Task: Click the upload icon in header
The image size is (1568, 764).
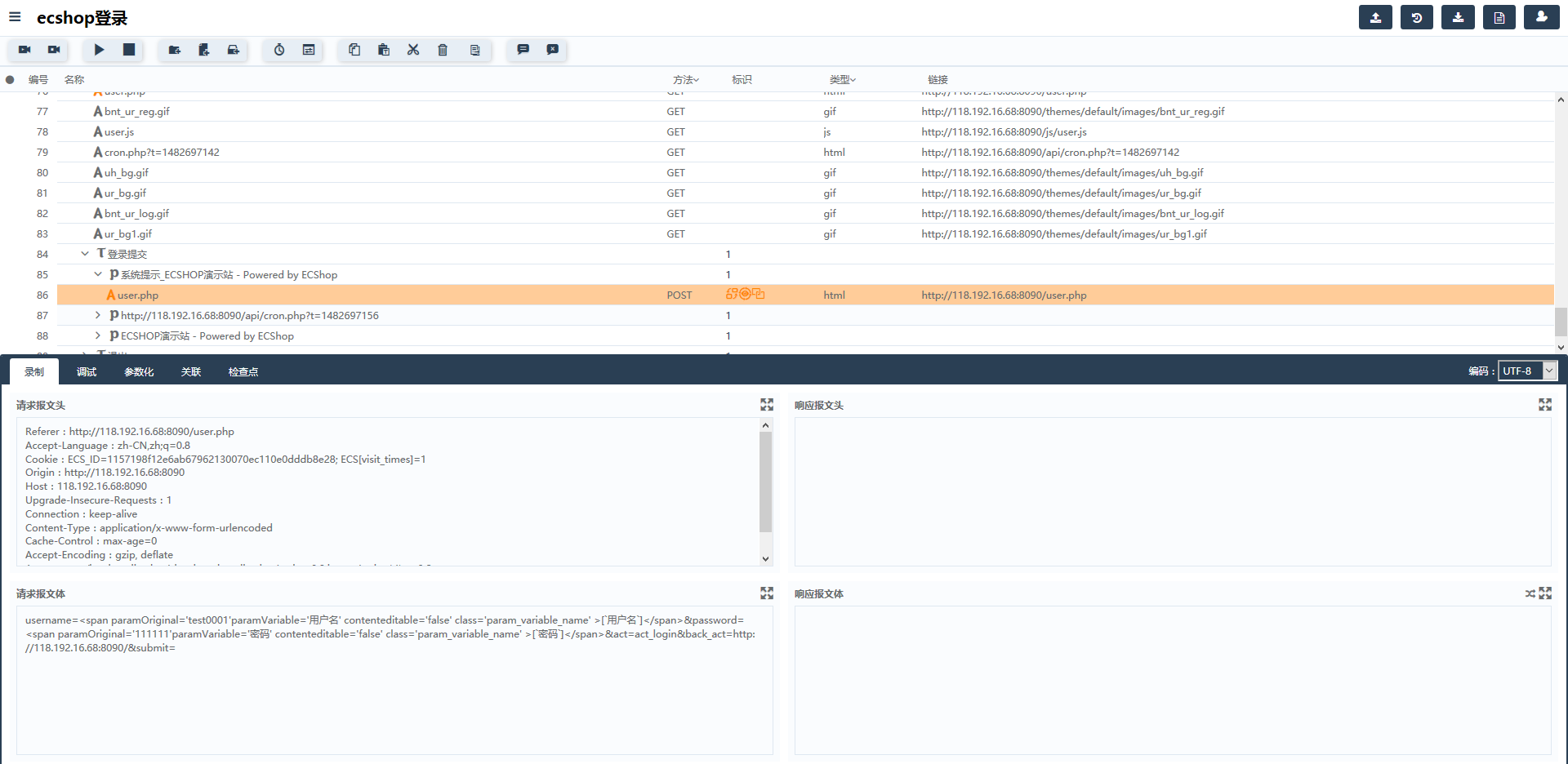Action: pos(1375,17)
